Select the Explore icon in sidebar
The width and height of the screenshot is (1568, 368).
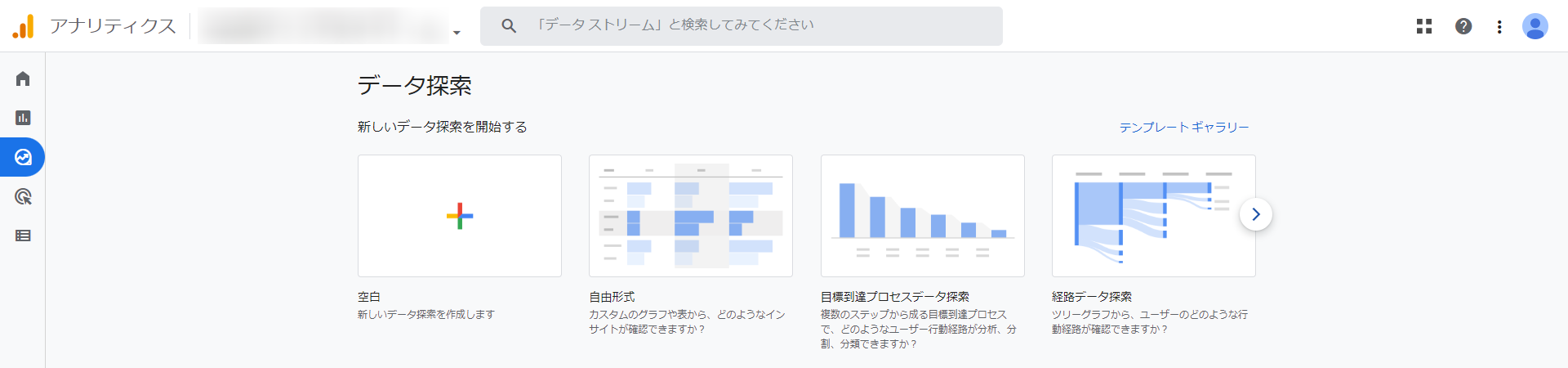coord(23,157)
